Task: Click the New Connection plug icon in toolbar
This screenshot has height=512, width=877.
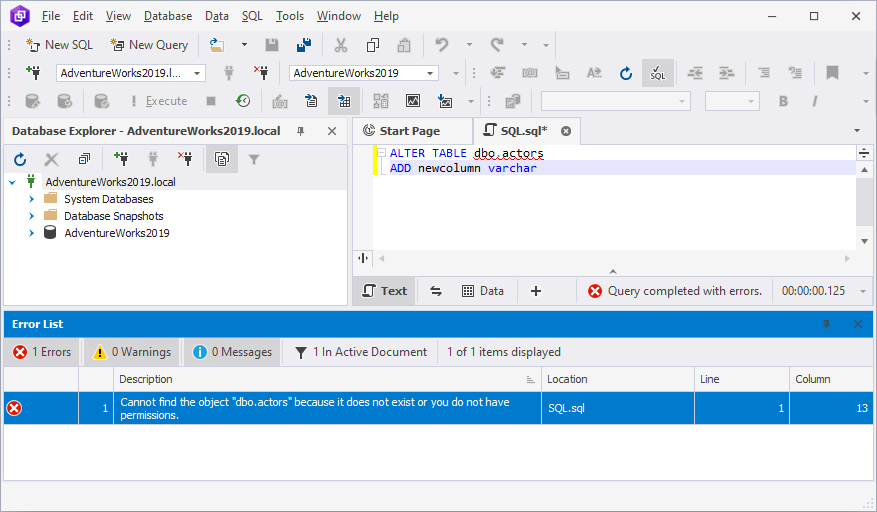Action: [x=34, y=73]
